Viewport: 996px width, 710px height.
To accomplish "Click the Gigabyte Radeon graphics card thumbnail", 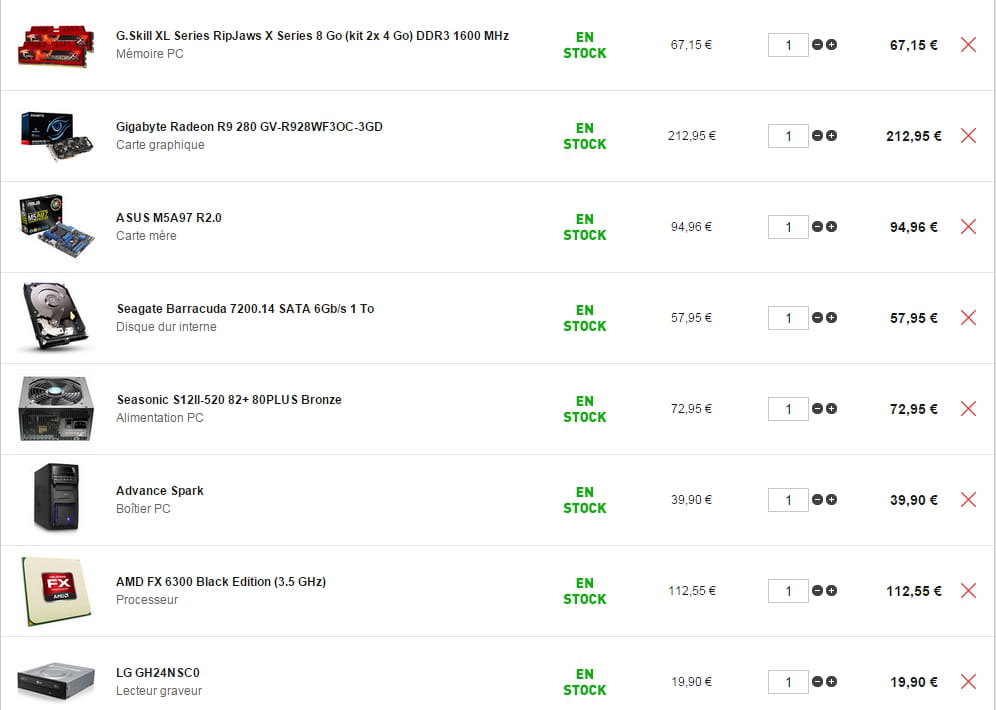I will pos(57,136).
